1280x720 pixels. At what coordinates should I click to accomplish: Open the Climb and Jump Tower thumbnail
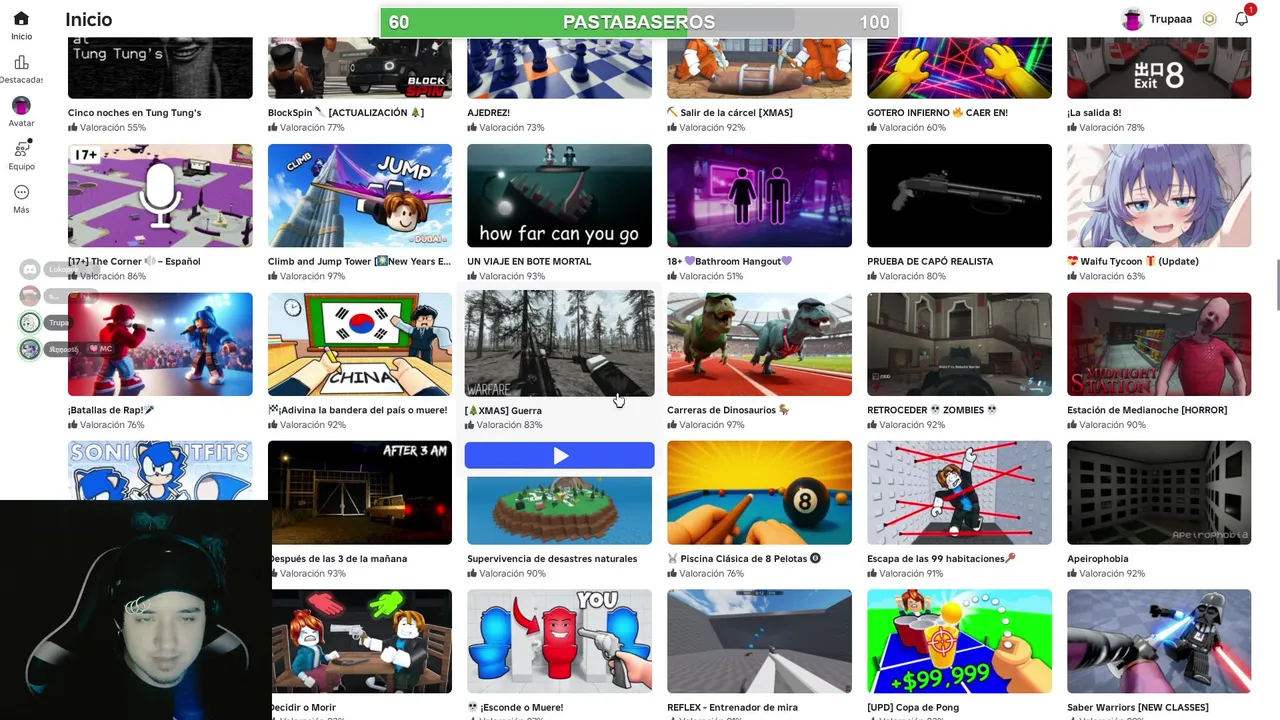coord(360,195)
